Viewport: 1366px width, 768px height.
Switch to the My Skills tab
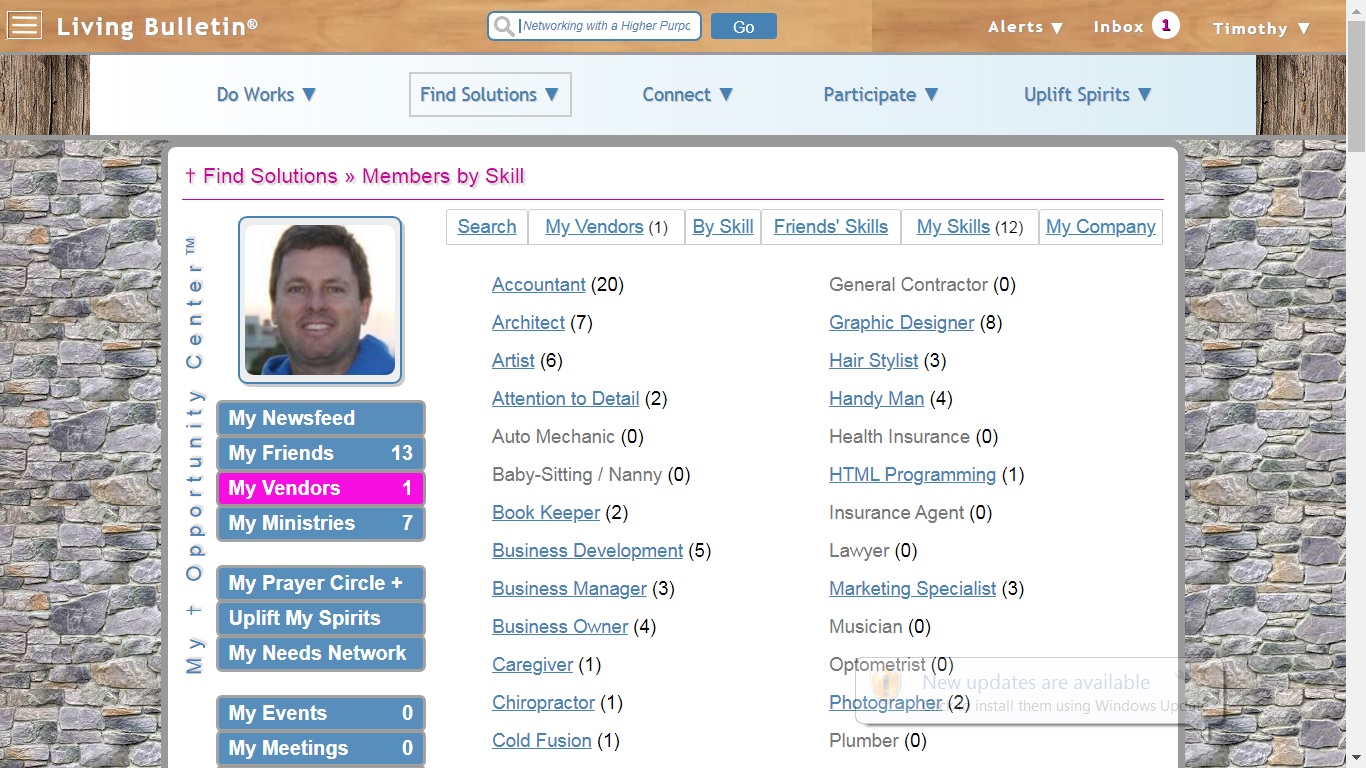[x=970, y=227]
